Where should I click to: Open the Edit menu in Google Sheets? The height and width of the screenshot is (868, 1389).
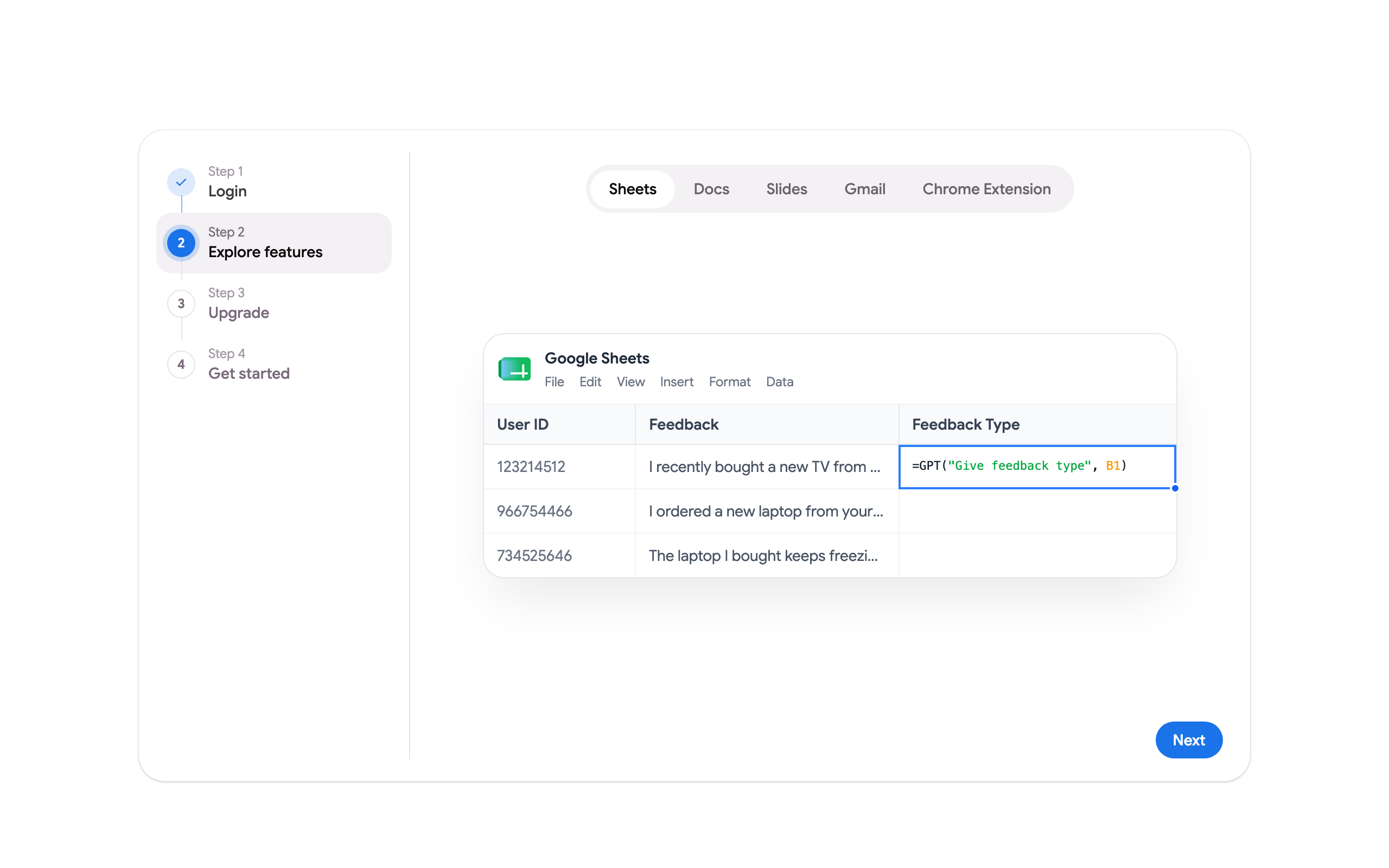click(x=590, y=382)
